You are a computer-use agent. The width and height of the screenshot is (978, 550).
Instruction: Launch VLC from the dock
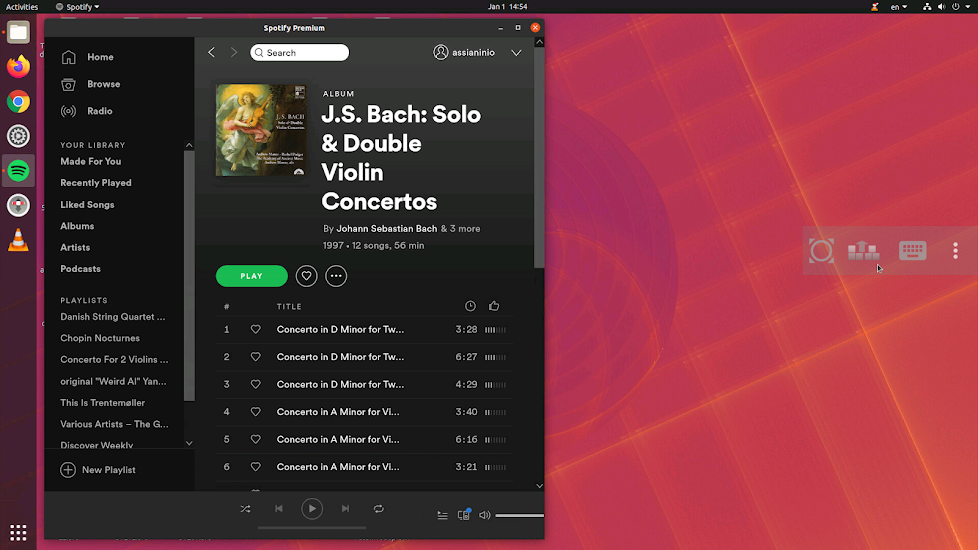pos(18,239)
